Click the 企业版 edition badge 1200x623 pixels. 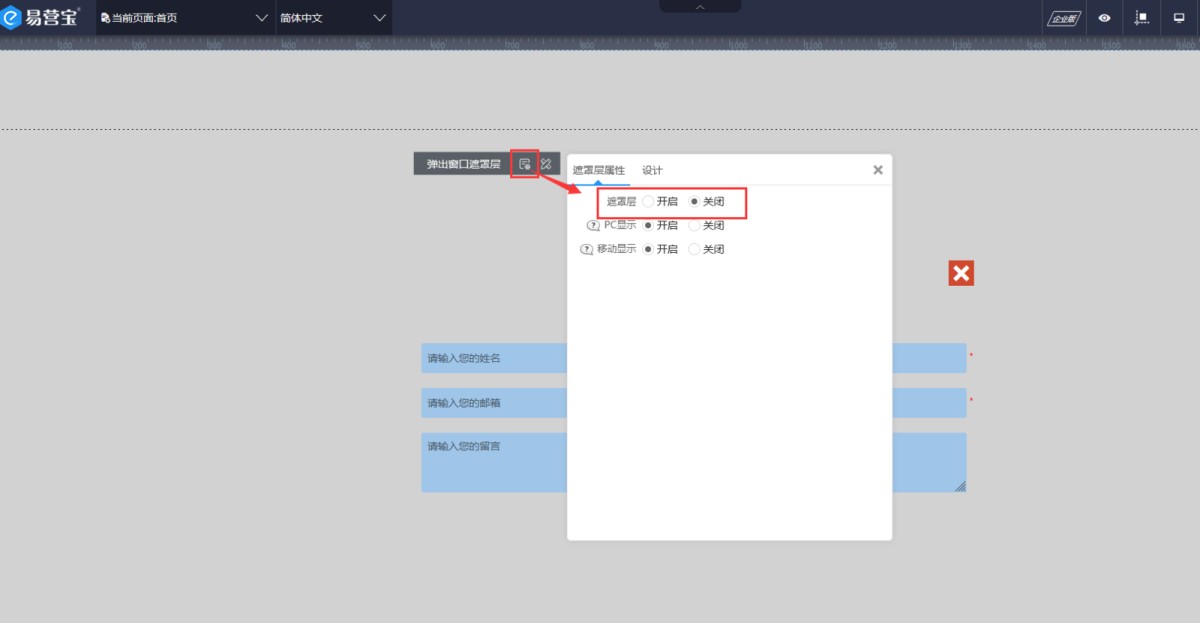pos(1062,18)
